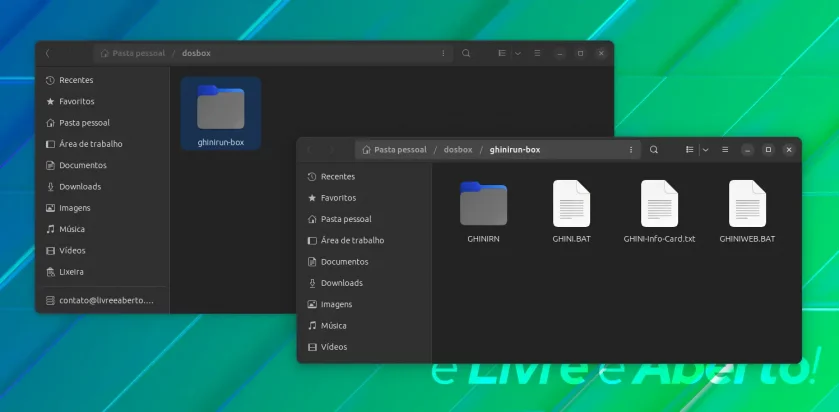This screenshot has height=412, width=840.
Task: Click Pasta pessoal breadcrumb in ghinirun-box window
Action: pyautogui.click(x=394, y=150)
